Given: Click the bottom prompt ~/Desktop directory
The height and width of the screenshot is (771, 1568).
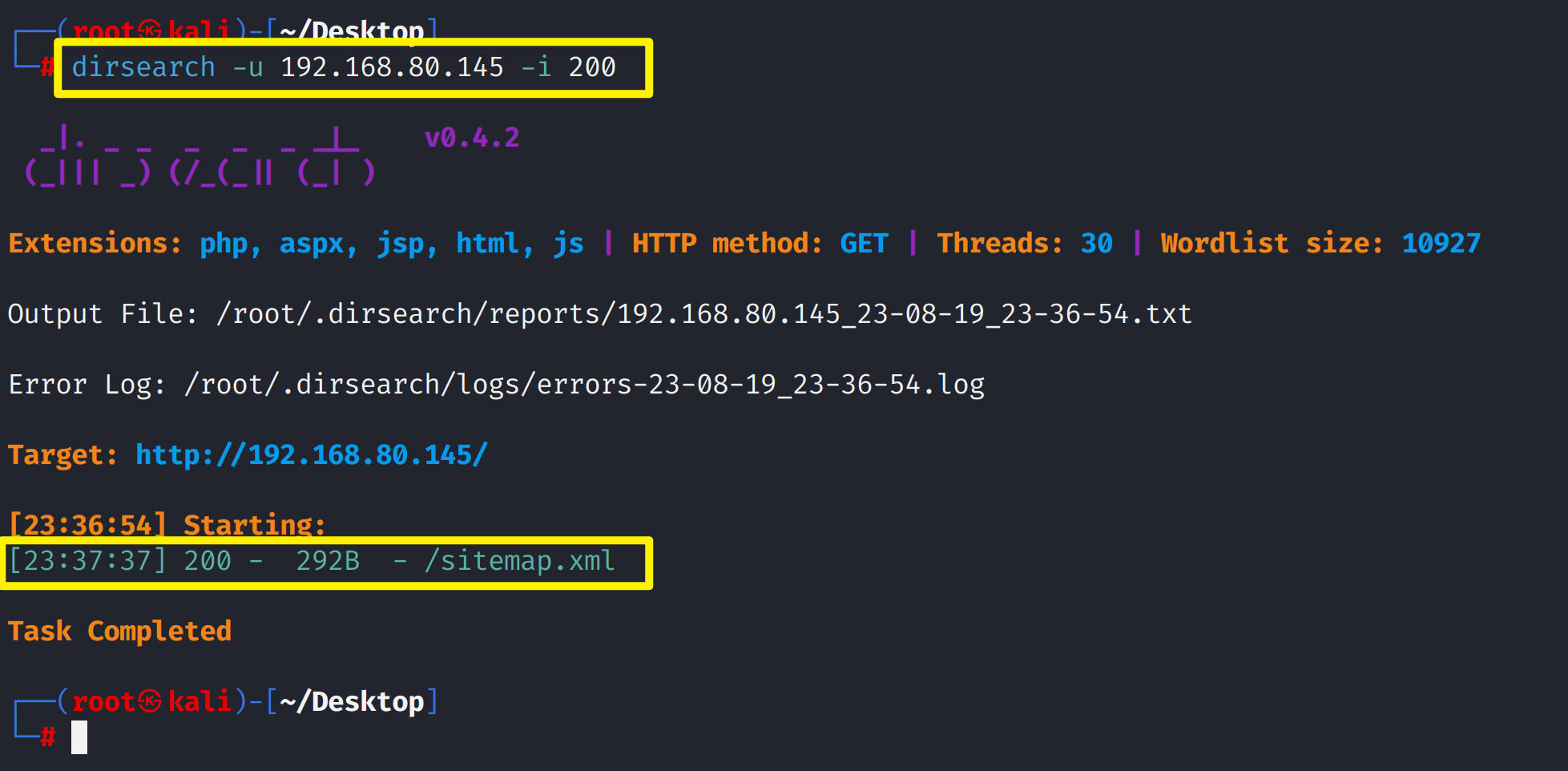Looking at the screenshot, I should click(352, 702).
